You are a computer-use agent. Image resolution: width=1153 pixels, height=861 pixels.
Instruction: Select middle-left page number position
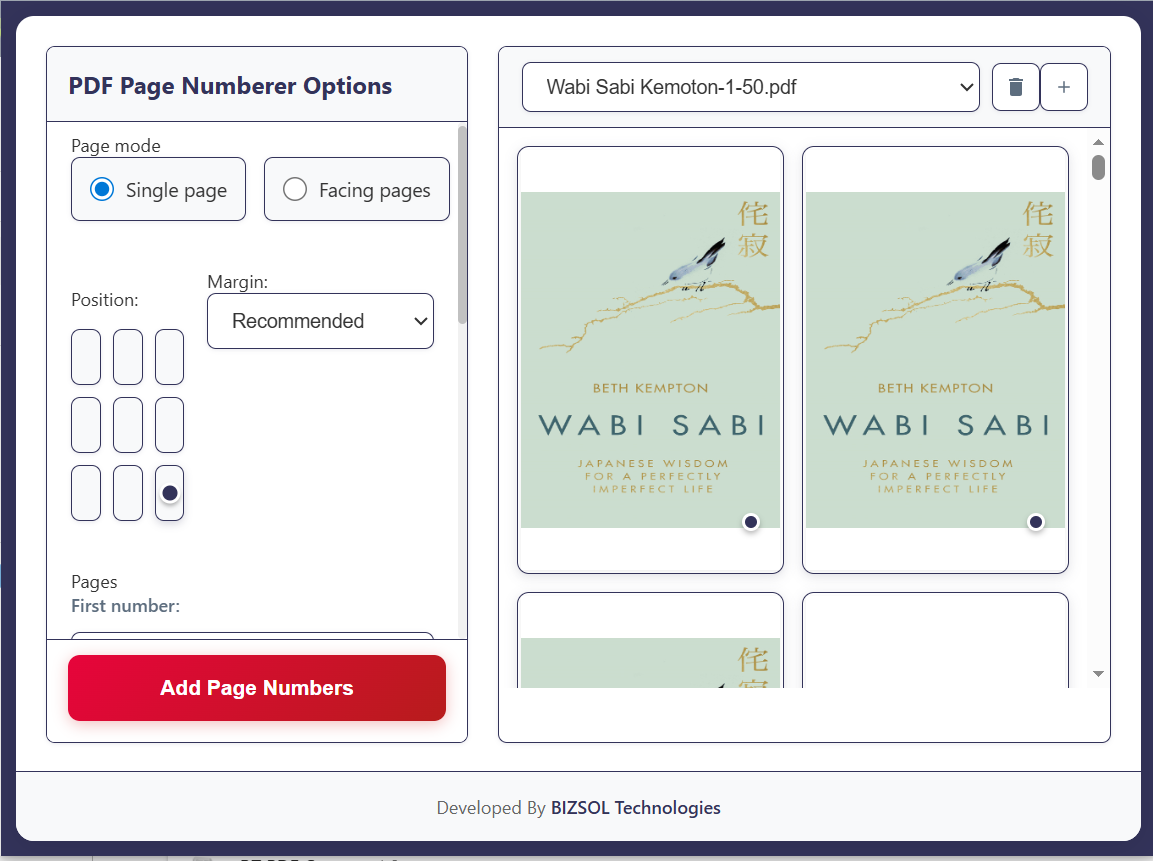pyautogui.click(x=86, y=425)
